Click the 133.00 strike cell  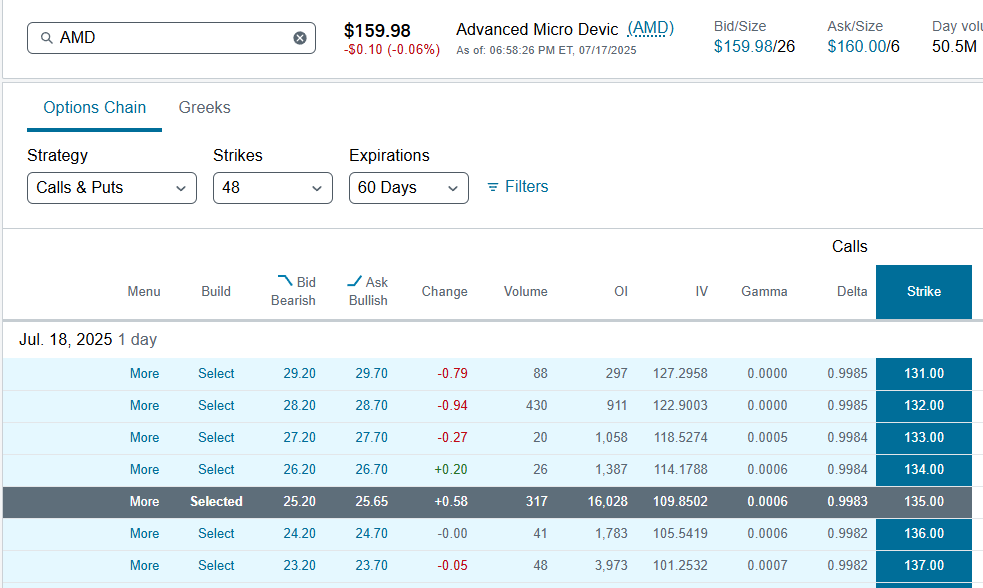pos(923,438)
